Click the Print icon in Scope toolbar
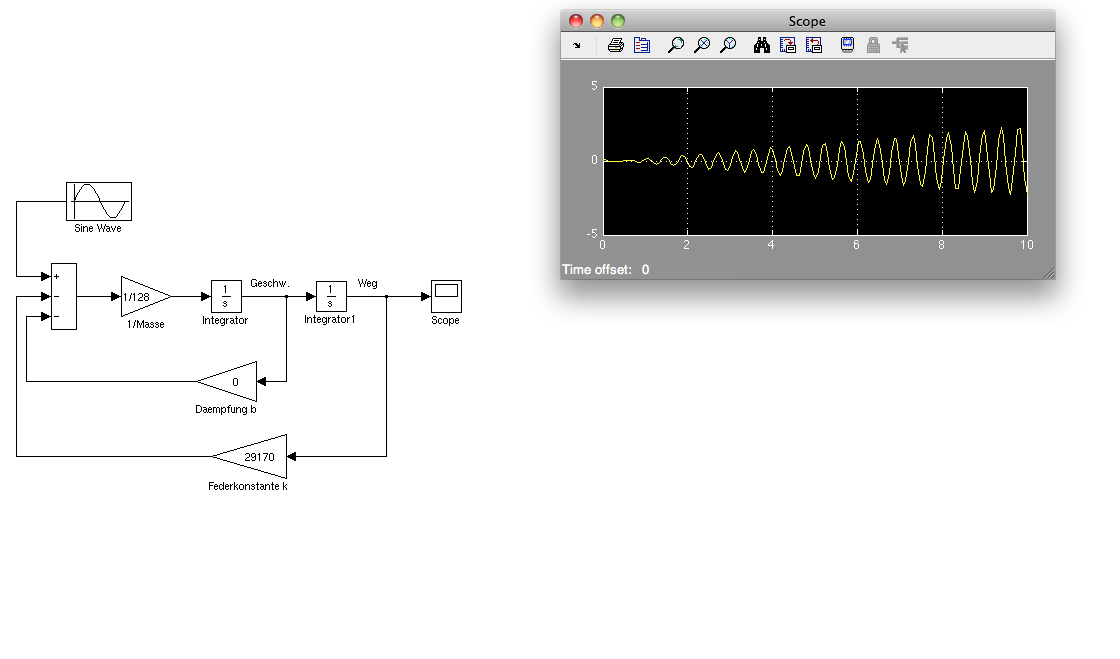 coord(616,45)
